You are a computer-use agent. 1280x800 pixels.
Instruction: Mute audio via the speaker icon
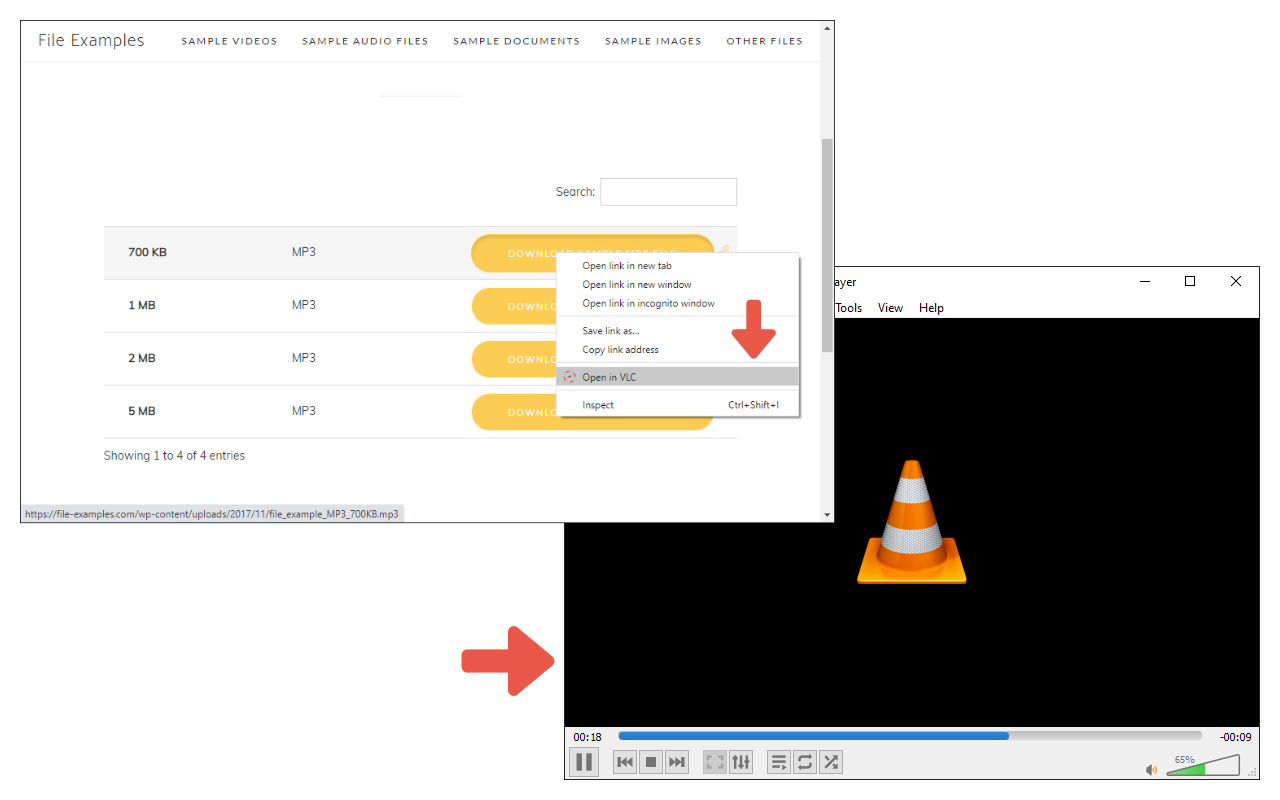click(x=1150, y=769)
